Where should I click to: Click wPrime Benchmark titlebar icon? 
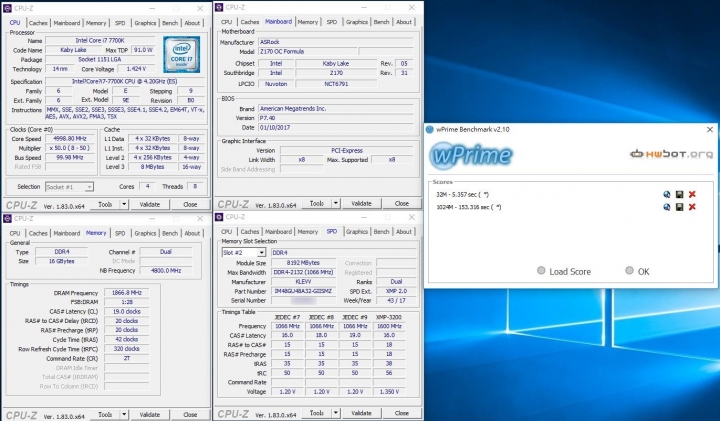click(430, 129)
